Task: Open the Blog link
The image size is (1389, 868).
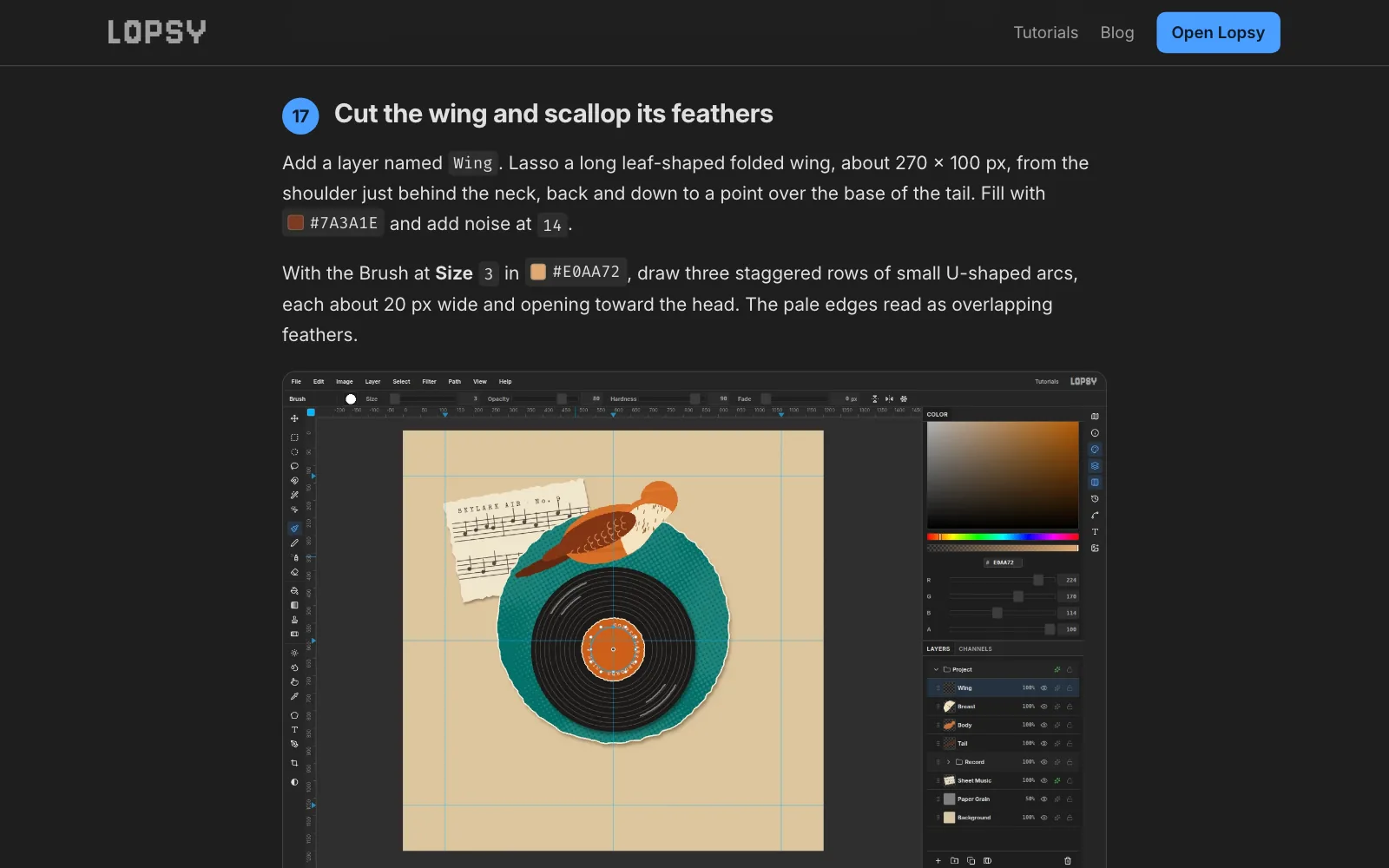Action: (x=1116, y=32)
